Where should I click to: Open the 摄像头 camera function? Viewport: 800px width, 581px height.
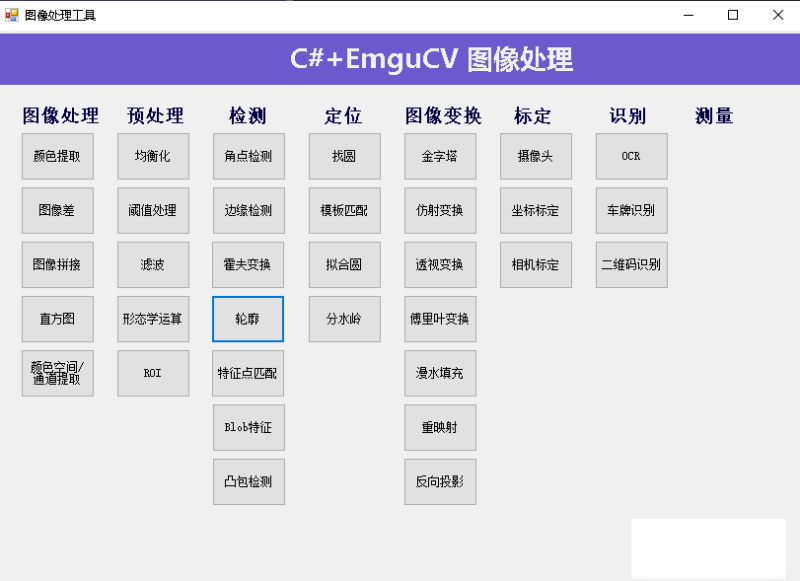[x=535, y=157]
